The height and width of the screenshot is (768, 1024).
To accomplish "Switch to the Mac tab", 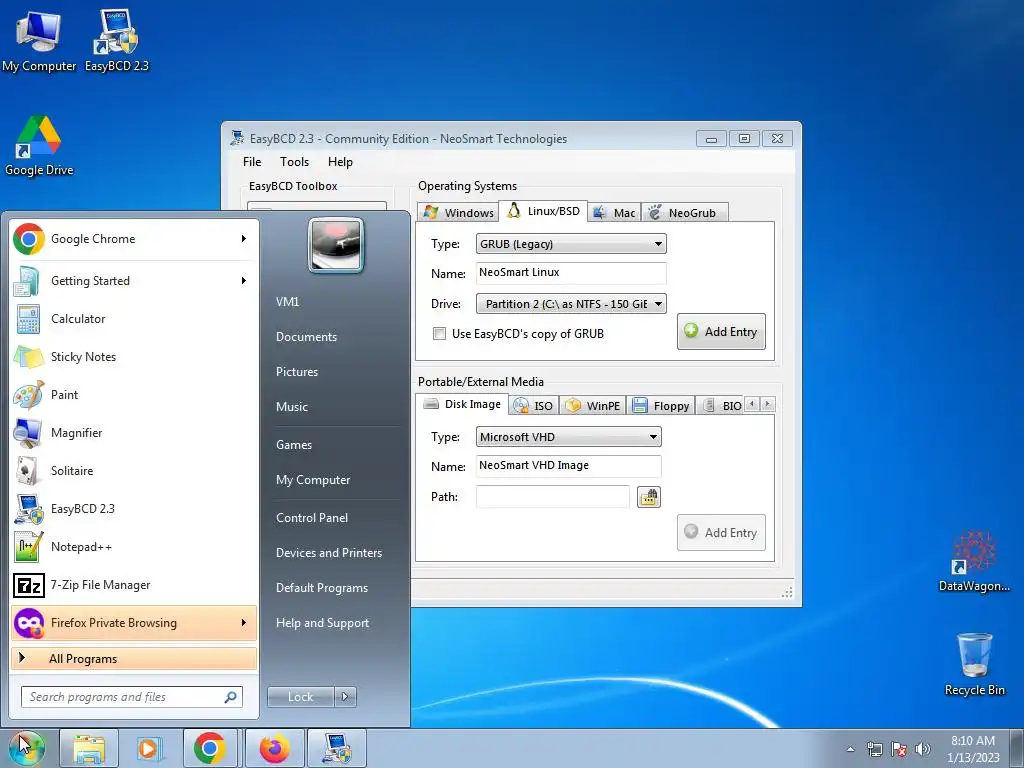I will 615,212.
